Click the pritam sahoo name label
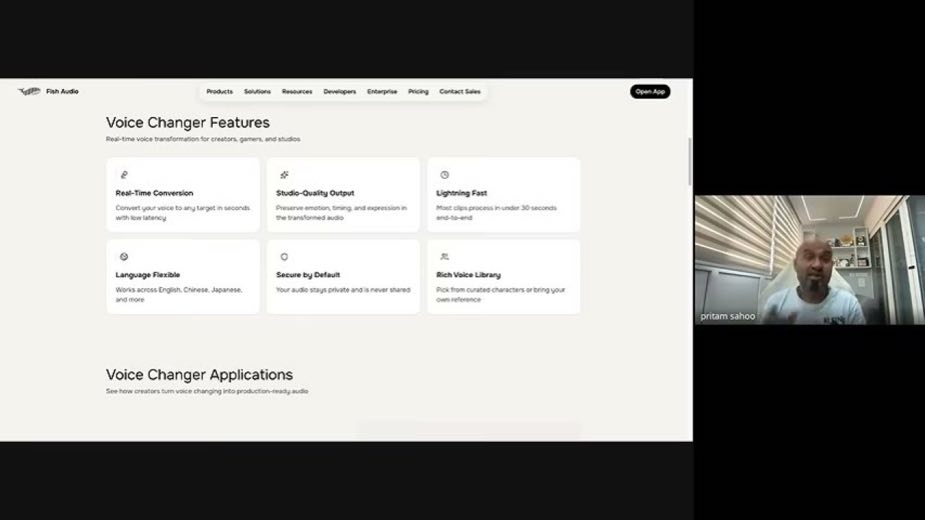 point(727,316)
